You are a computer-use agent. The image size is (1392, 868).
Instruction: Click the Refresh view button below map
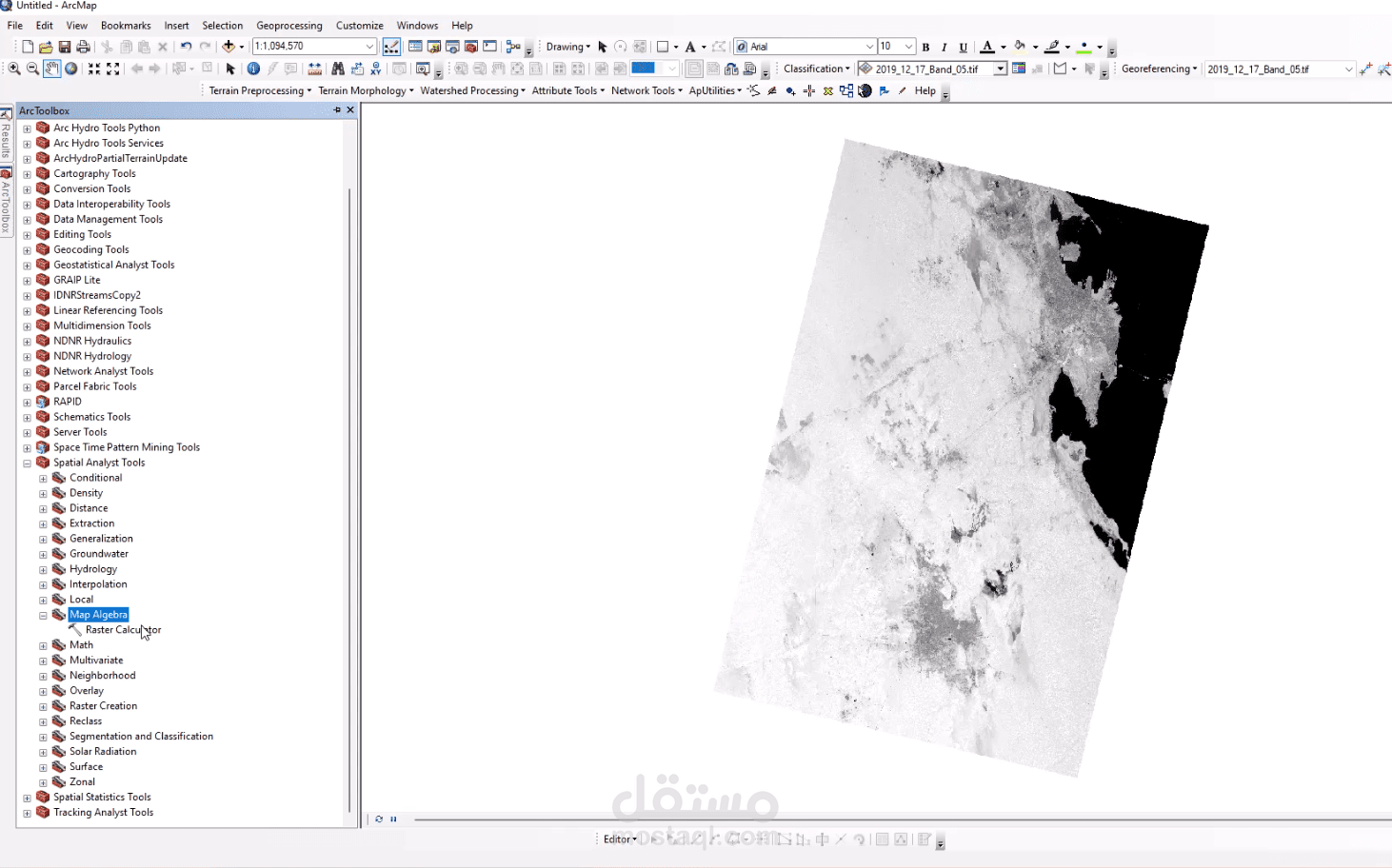(x=379, y=819)
